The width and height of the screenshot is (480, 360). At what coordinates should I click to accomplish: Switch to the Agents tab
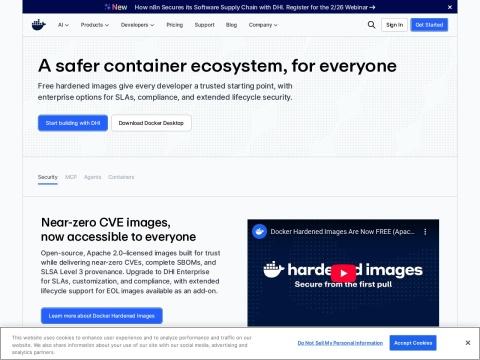pos(92,177)
